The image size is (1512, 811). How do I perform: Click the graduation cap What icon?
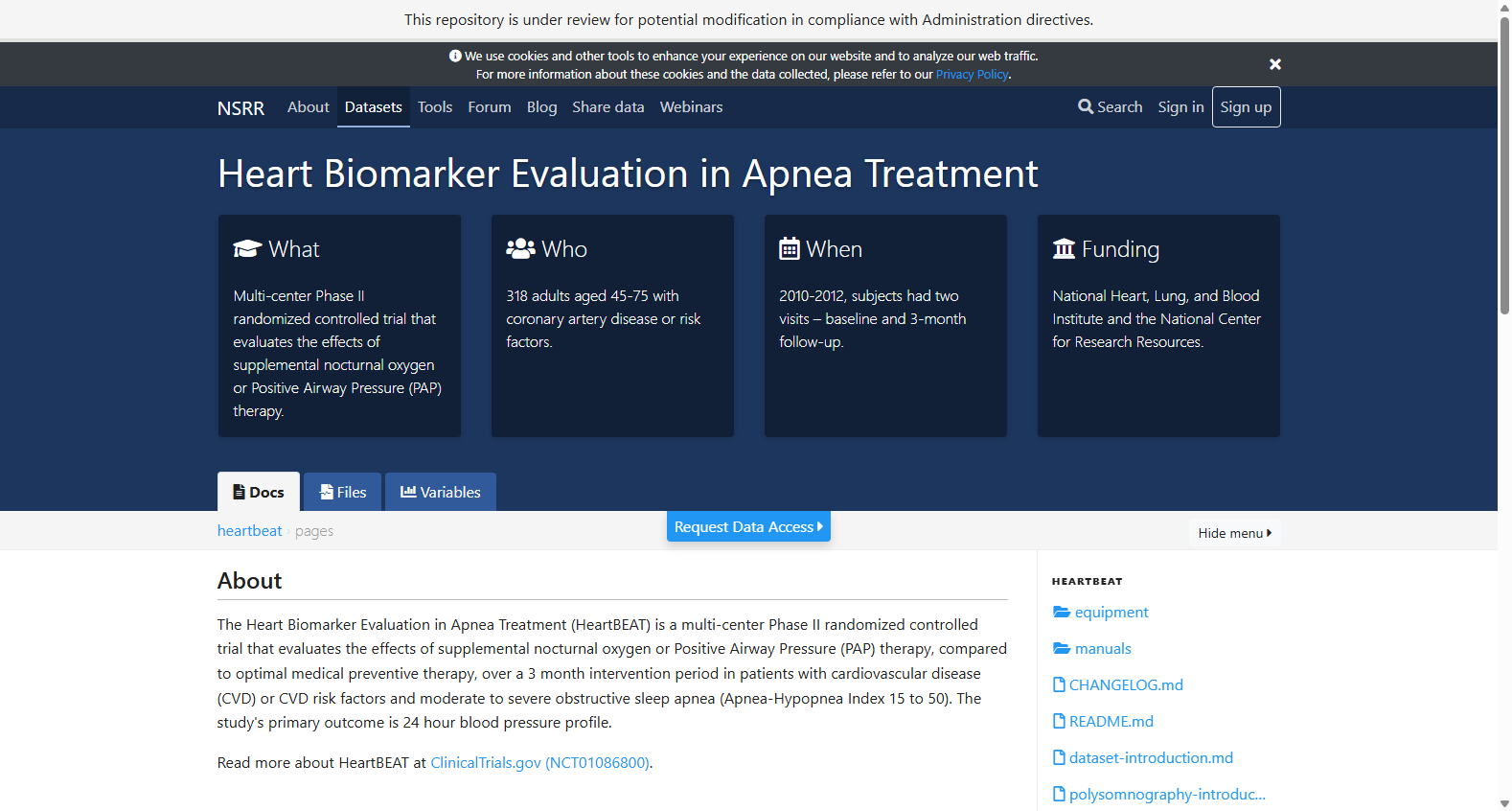tap(247, 249)
